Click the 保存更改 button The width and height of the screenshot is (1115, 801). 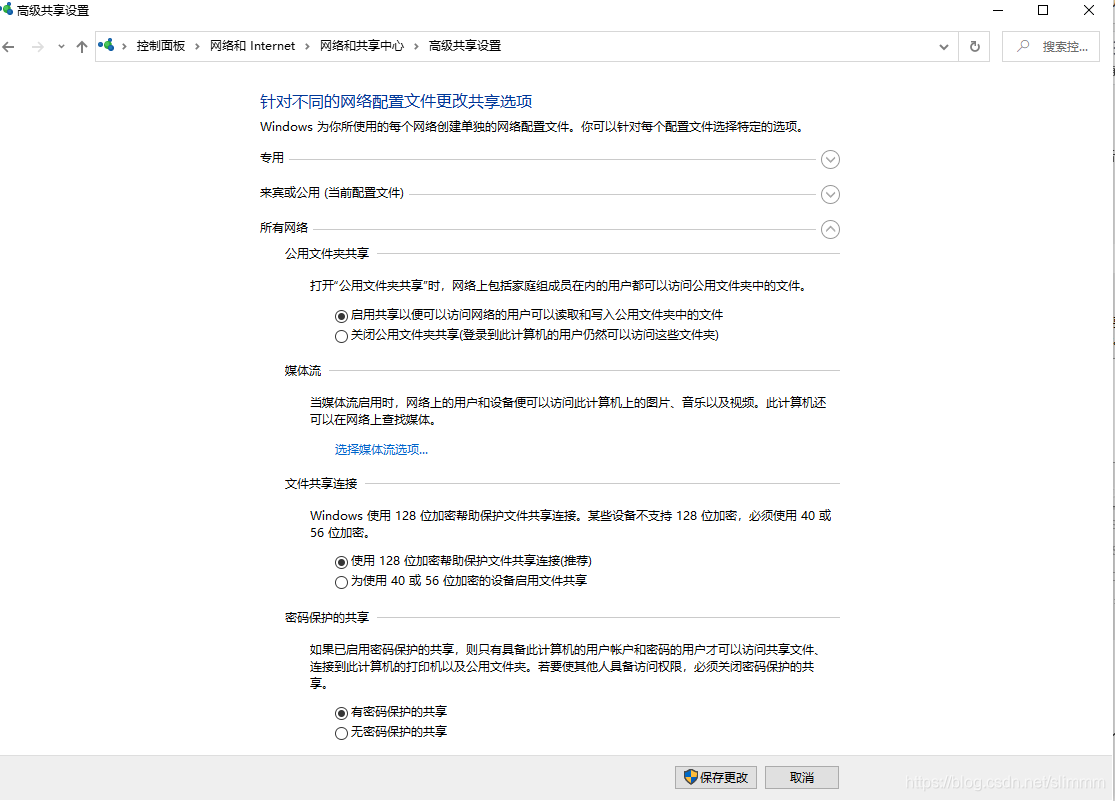pos(715,778)
